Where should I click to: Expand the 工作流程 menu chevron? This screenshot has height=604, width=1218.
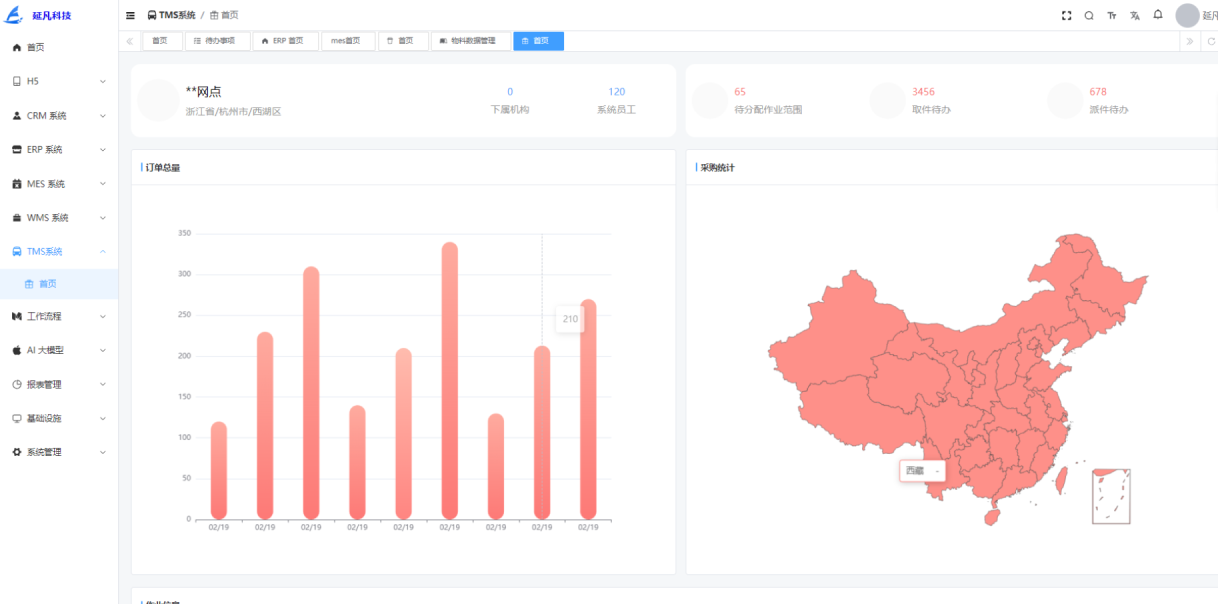click(103, 316)
